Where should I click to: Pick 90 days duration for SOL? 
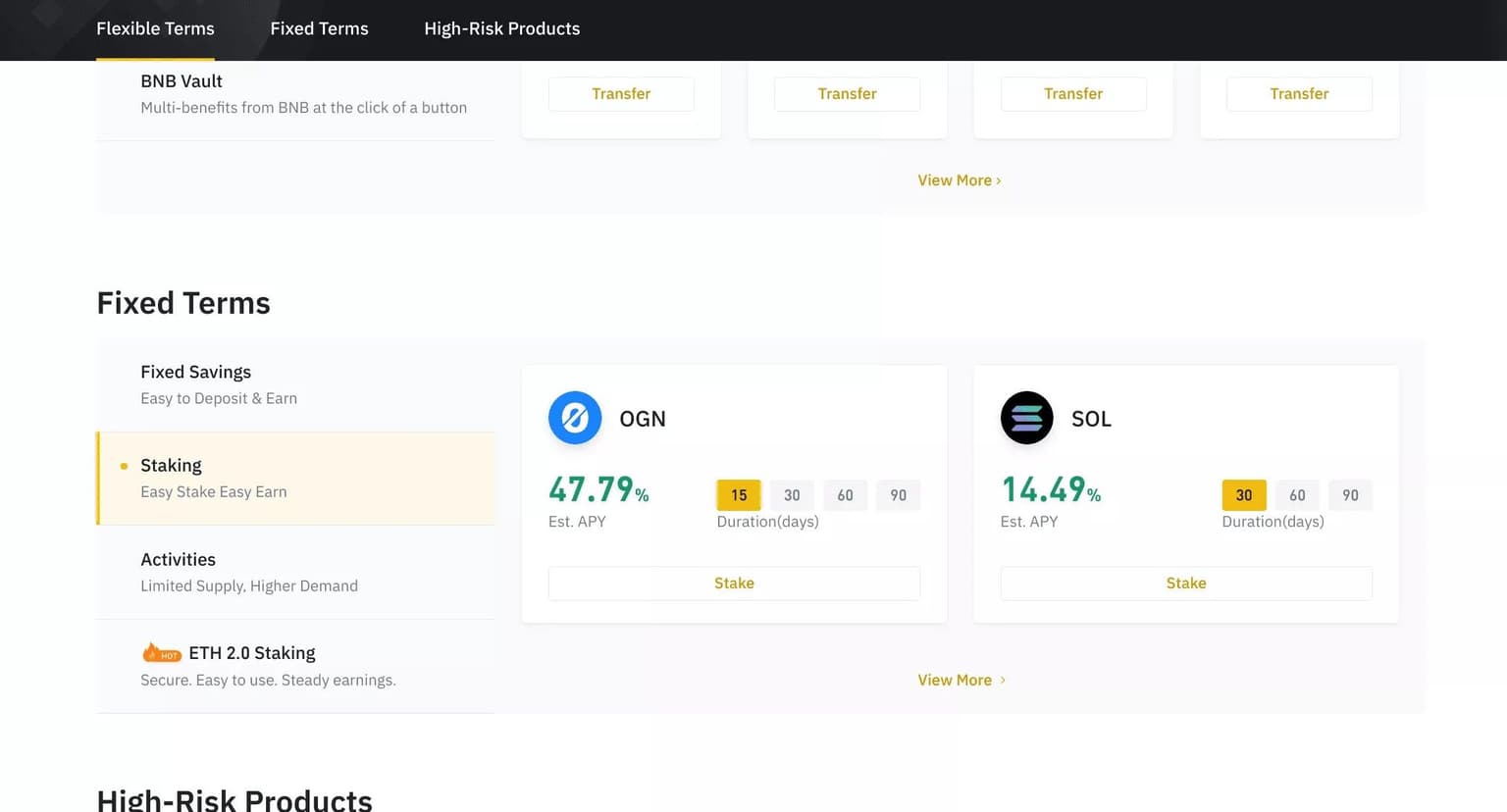tap(1350, 495)
